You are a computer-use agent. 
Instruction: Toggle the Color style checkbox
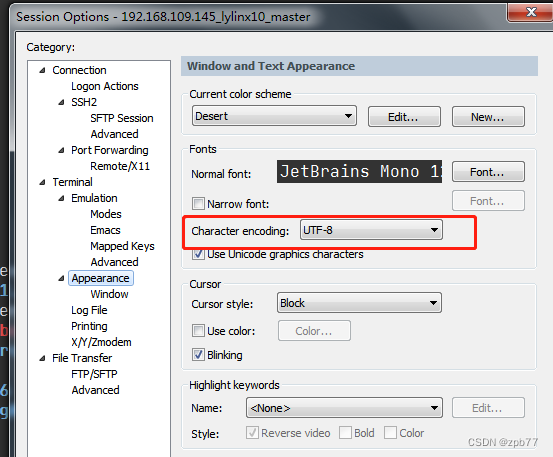[390, 432]
